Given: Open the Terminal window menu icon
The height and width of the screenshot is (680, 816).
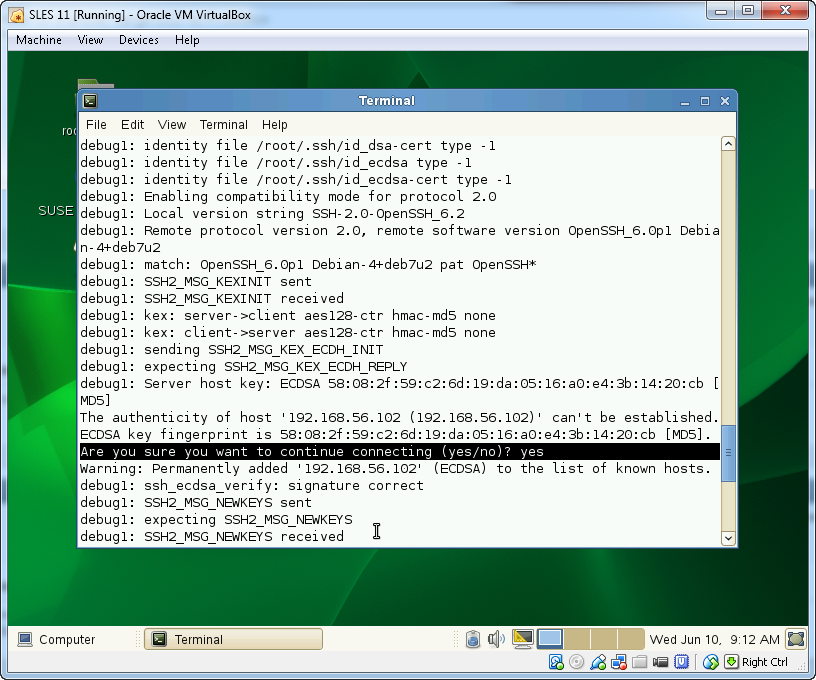Looking at the screenshot, I should [x=90, y=101].
